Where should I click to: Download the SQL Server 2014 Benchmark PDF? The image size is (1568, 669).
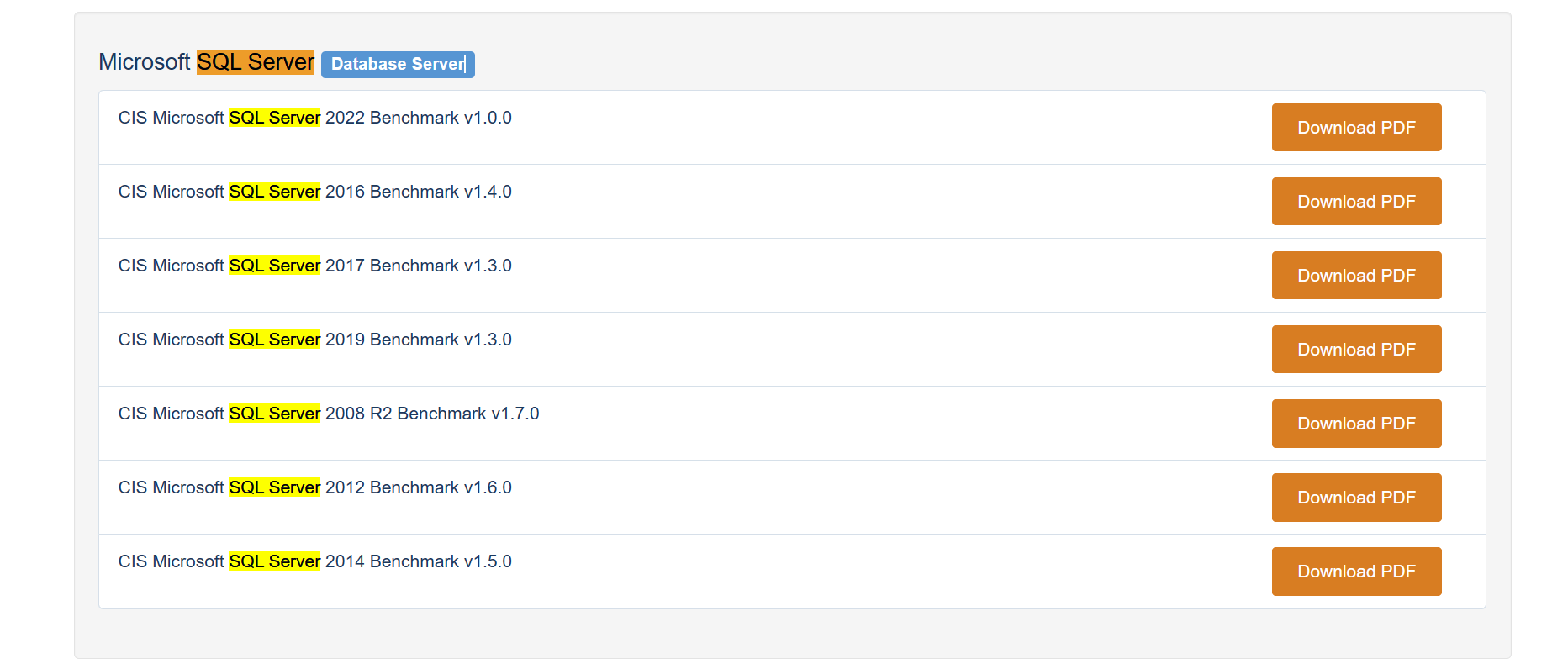[x=1356, y=572]
